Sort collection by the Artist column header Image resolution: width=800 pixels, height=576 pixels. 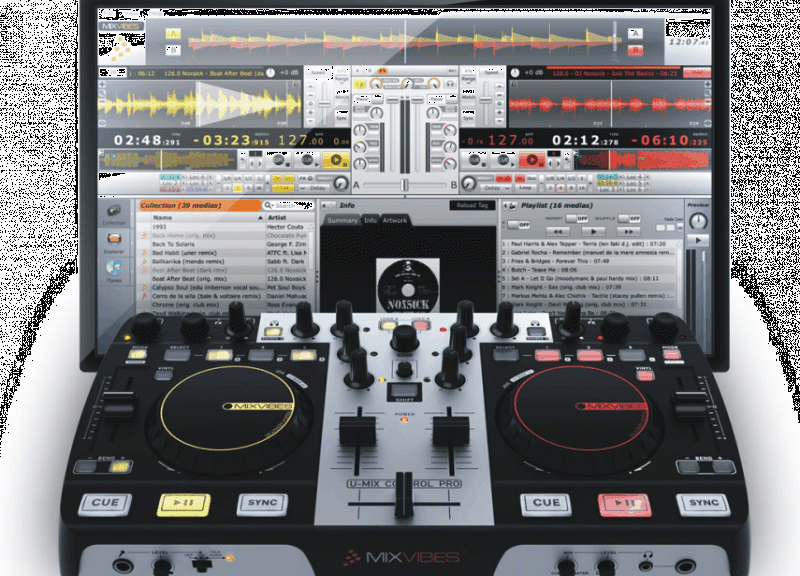pos(278,217)
